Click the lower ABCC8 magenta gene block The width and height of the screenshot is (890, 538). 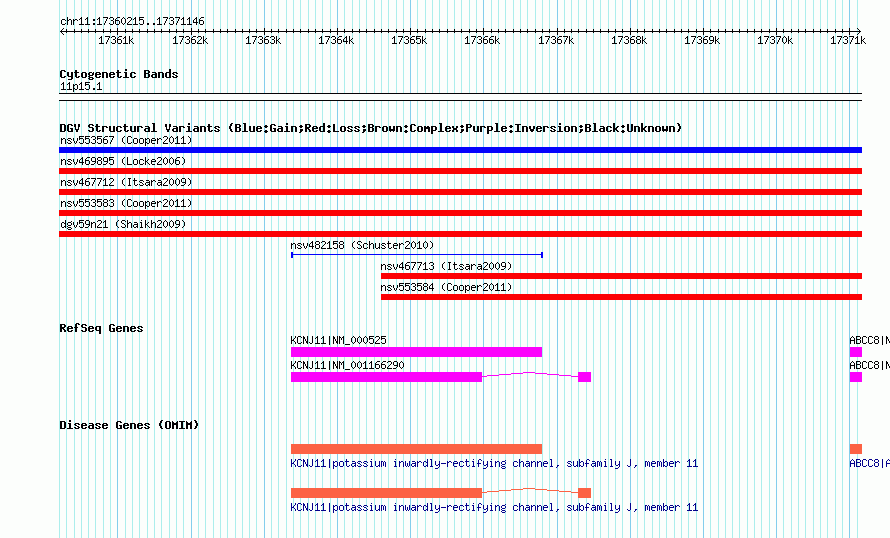pyautogui.click(x=856, y=377)
